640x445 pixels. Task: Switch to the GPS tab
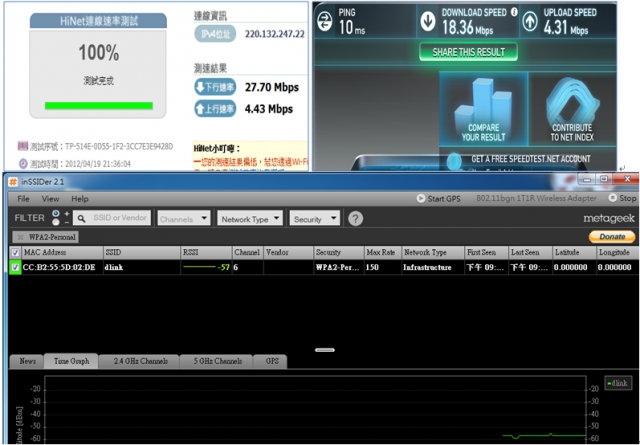[271, 361]
